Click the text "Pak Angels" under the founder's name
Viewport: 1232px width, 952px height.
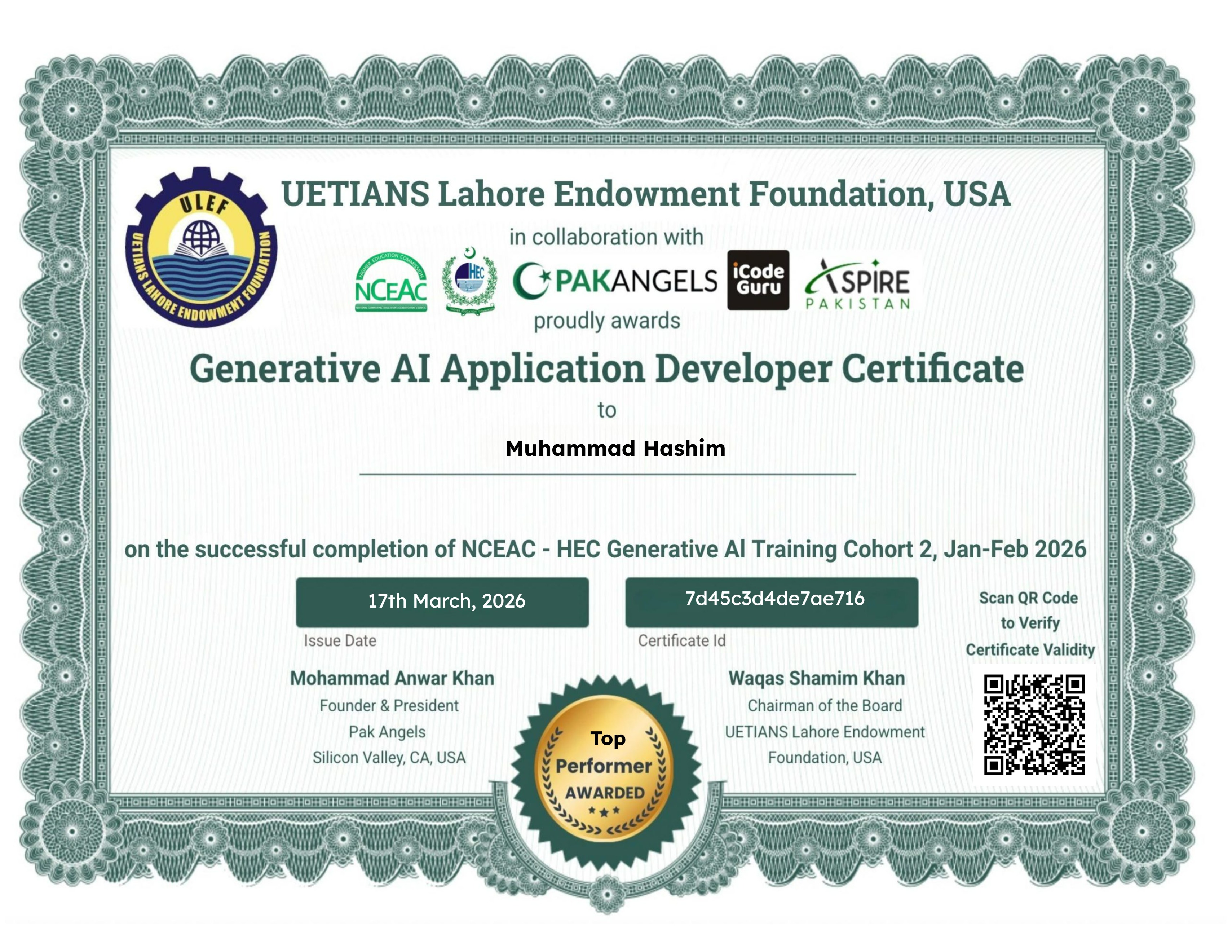click(x=387, y=732)
